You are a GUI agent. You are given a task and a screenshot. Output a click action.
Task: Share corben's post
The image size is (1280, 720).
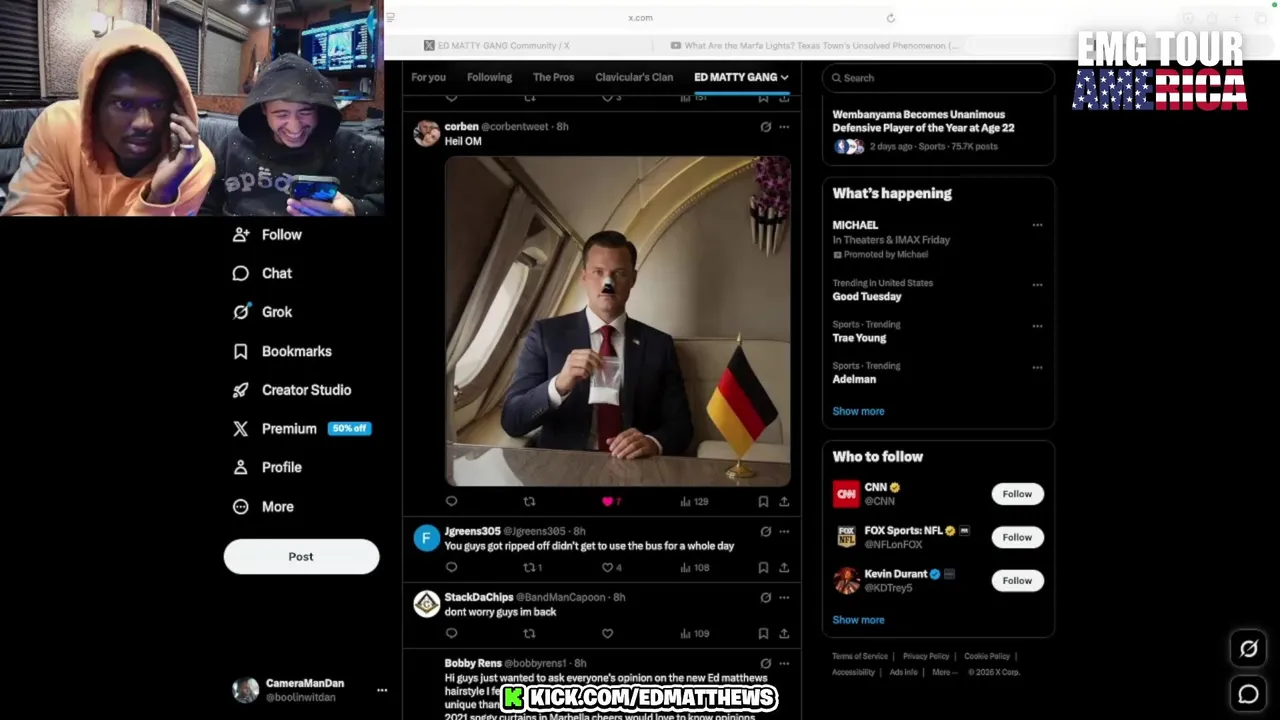click(x=784, y=501)
